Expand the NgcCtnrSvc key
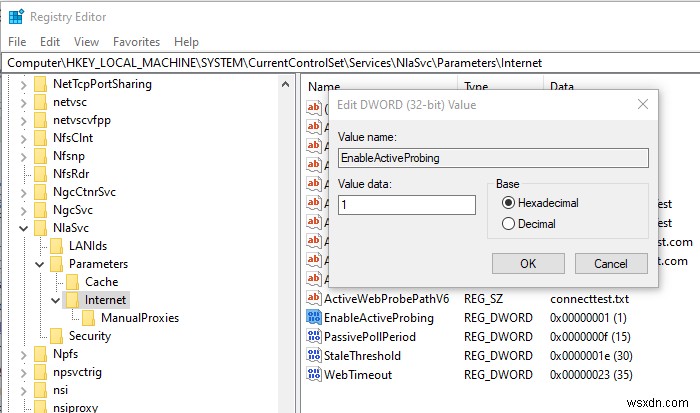Viewport: 700px width, 413px height. [24, 192]
